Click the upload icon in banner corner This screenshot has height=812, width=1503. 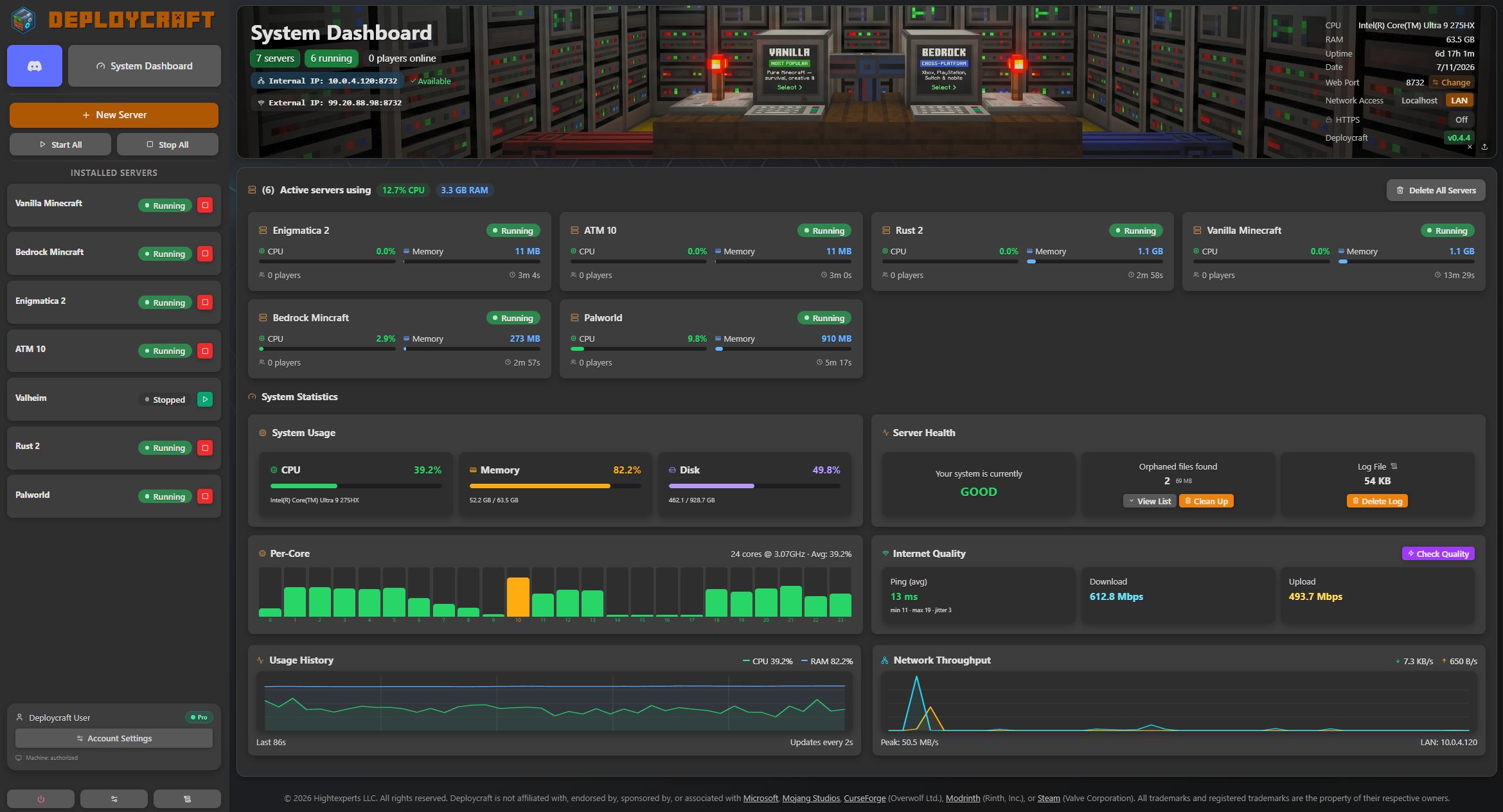click(1484, 147)
